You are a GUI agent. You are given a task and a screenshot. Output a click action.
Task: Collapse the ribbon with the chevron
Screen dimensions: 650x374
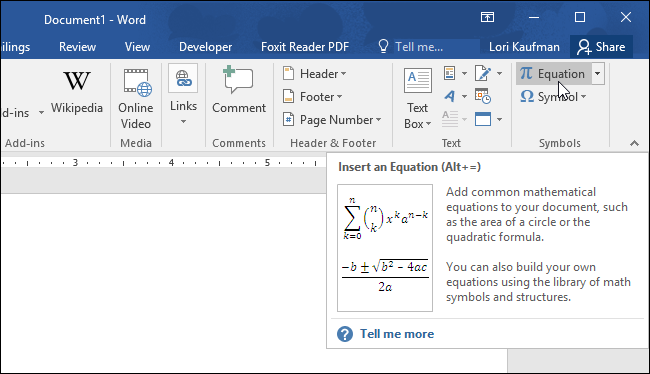[634, 143]
